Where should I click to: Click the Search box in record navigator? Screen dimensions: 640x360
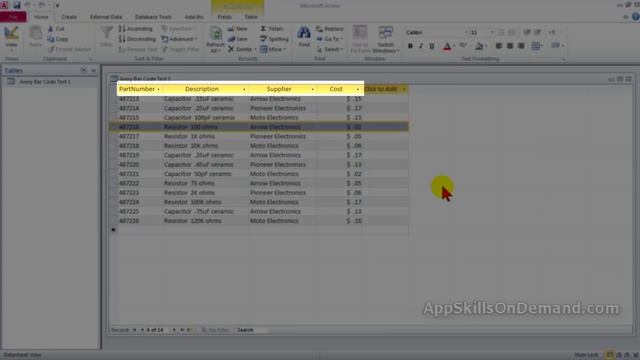pyautogui.click(x=251, y=330)
